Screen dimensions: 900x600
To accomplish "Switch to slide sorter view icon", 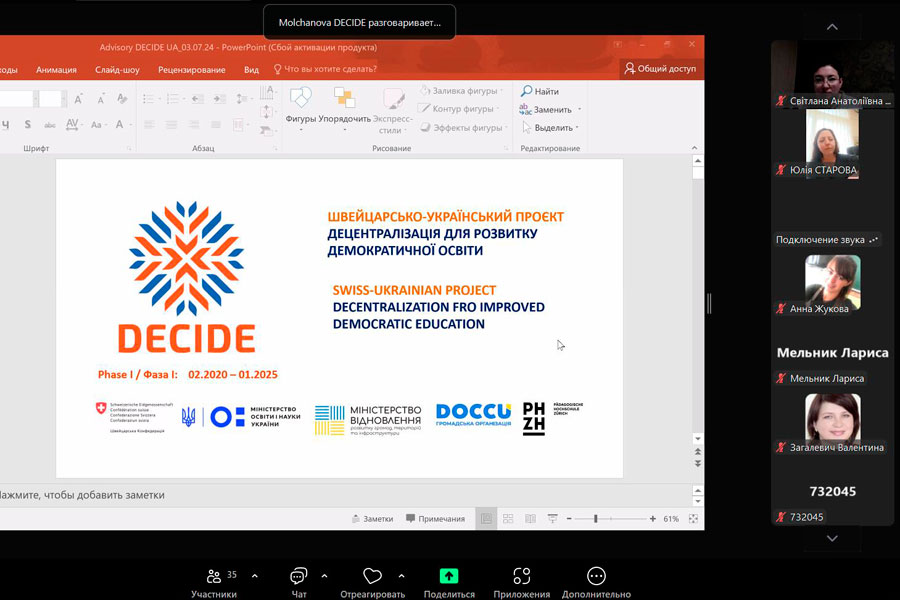I will tap(508, 518).
